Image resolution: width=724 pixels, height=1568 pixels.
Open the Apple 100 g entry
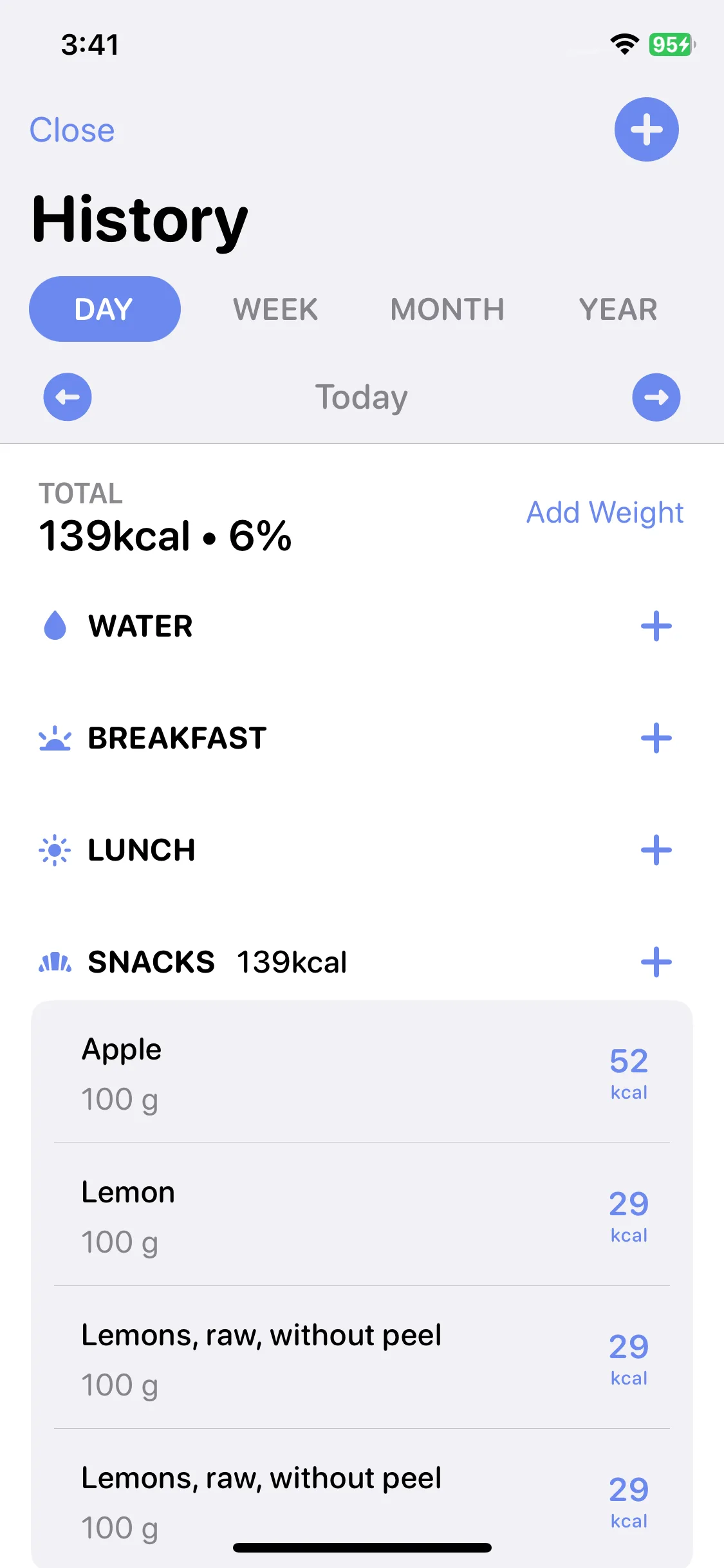click(362, 1072)
